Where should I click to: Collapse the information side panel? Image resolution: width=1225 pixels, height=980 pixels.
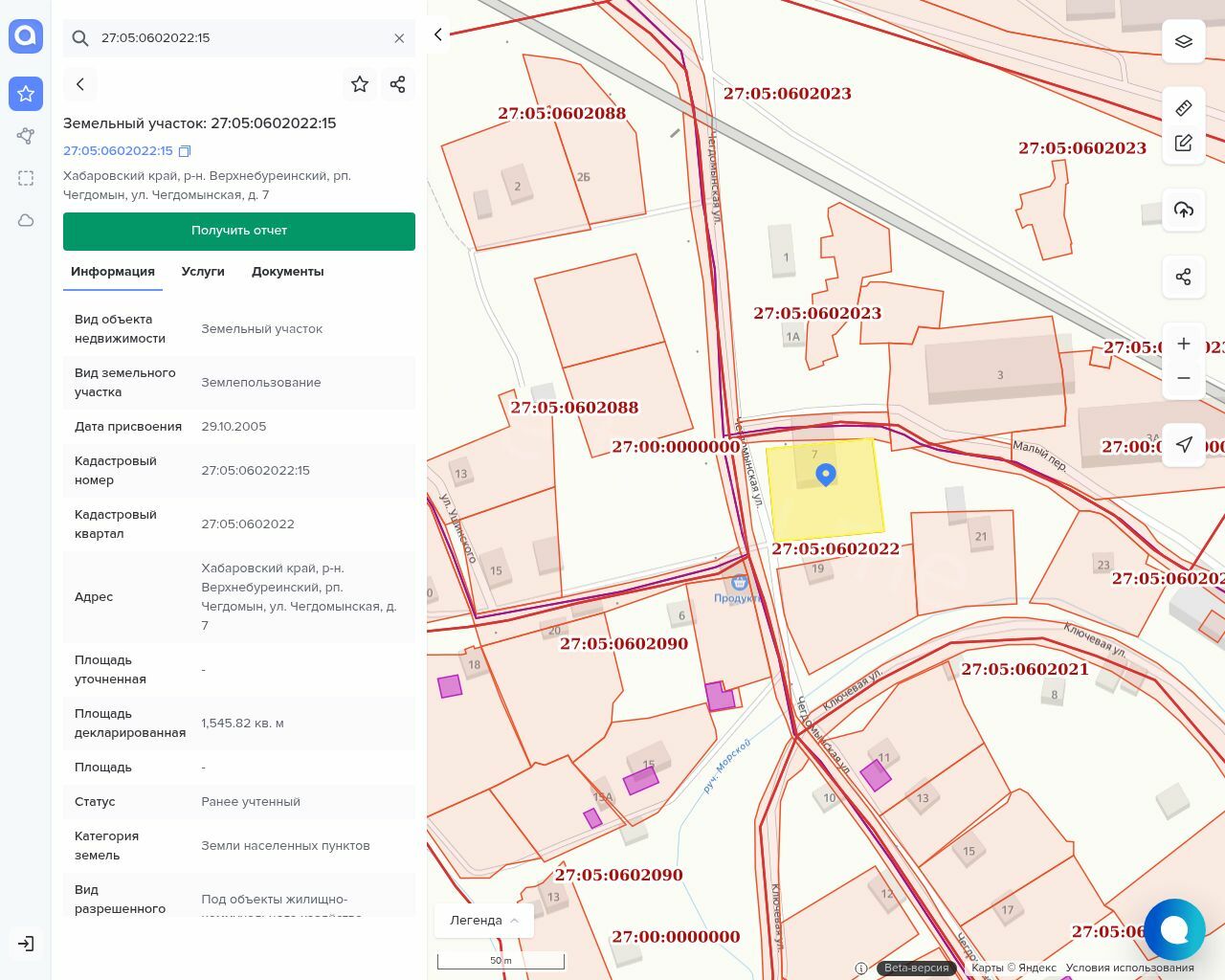[x=438, y=34]
